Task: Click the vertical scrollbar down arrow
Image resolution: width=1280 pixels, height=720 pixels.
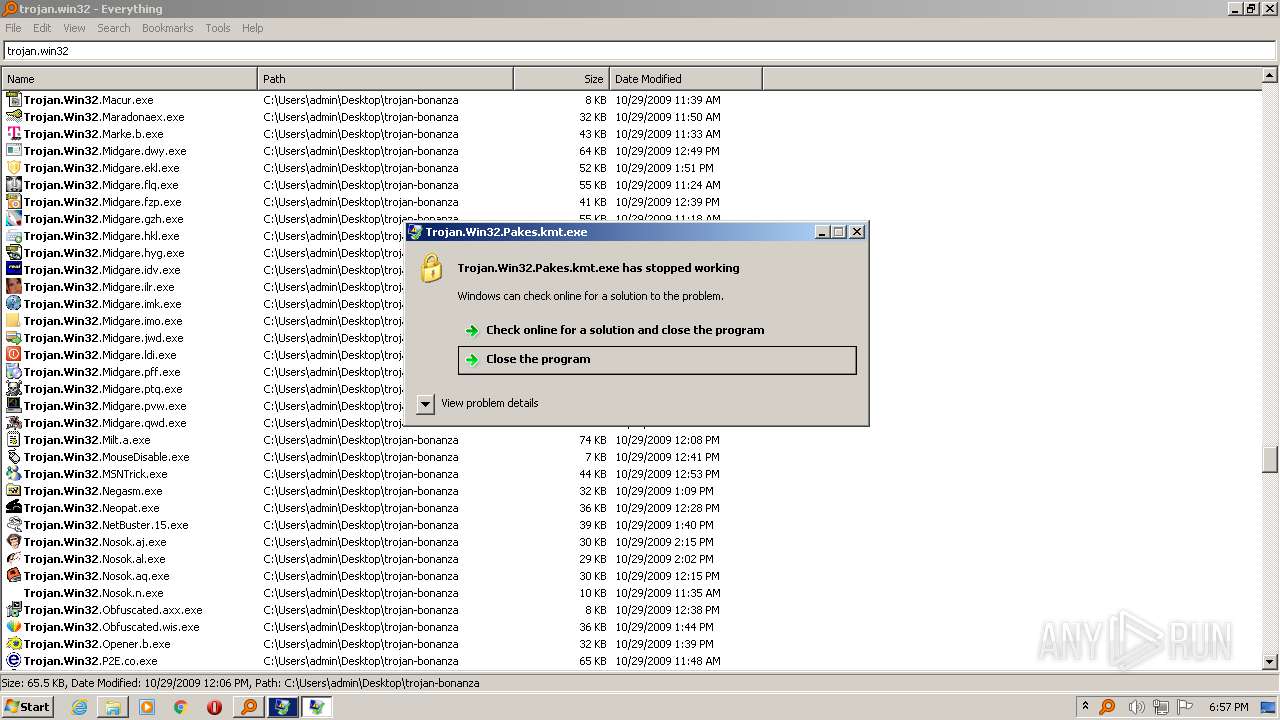Action: (1270, 661)
